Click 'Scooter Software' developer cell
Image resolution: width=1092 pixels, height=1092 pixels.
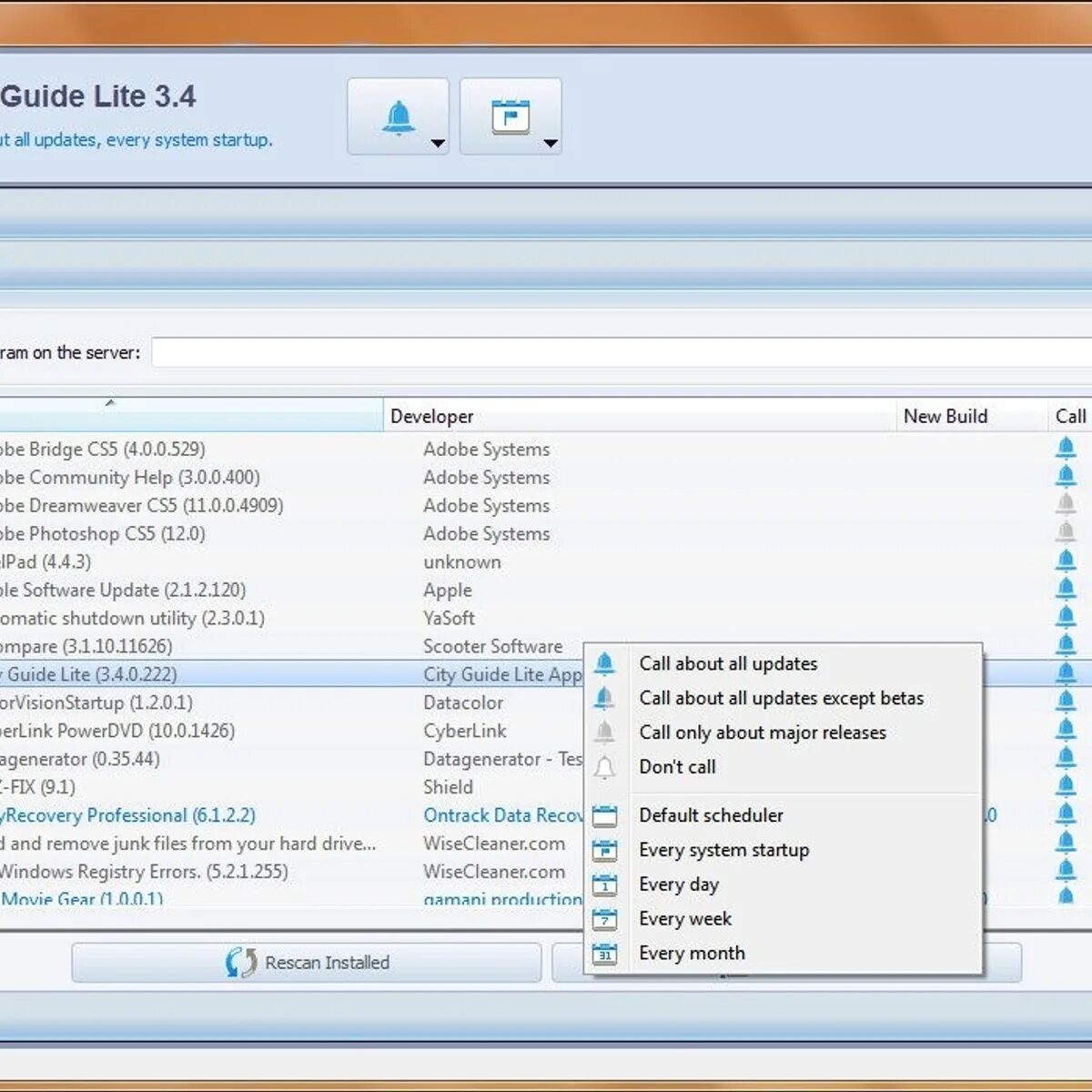pyautogui.click(x=492, y=646)
